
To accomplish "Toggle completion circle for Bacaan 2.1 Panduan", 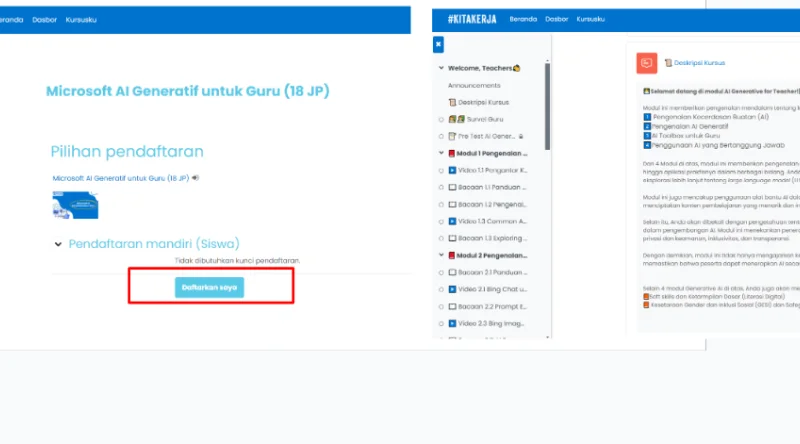I will [x=441, y=273].
